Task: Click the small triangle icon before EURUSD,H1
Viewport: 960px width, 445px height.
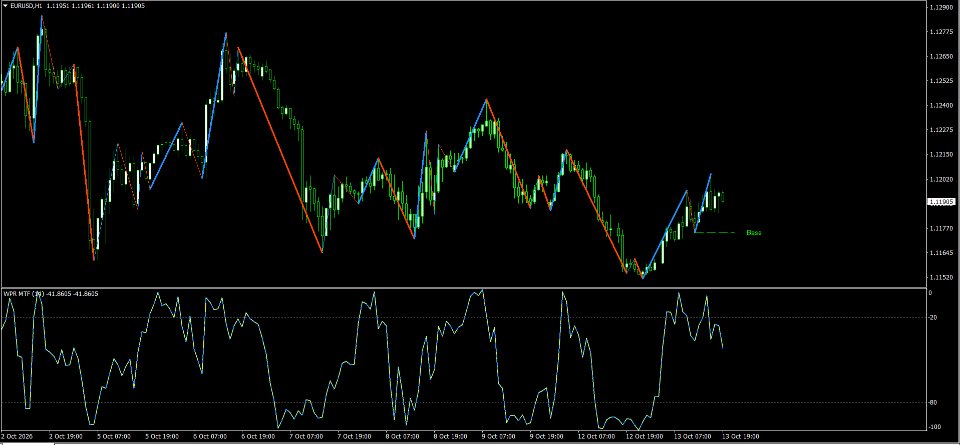Action: [4, 6]
